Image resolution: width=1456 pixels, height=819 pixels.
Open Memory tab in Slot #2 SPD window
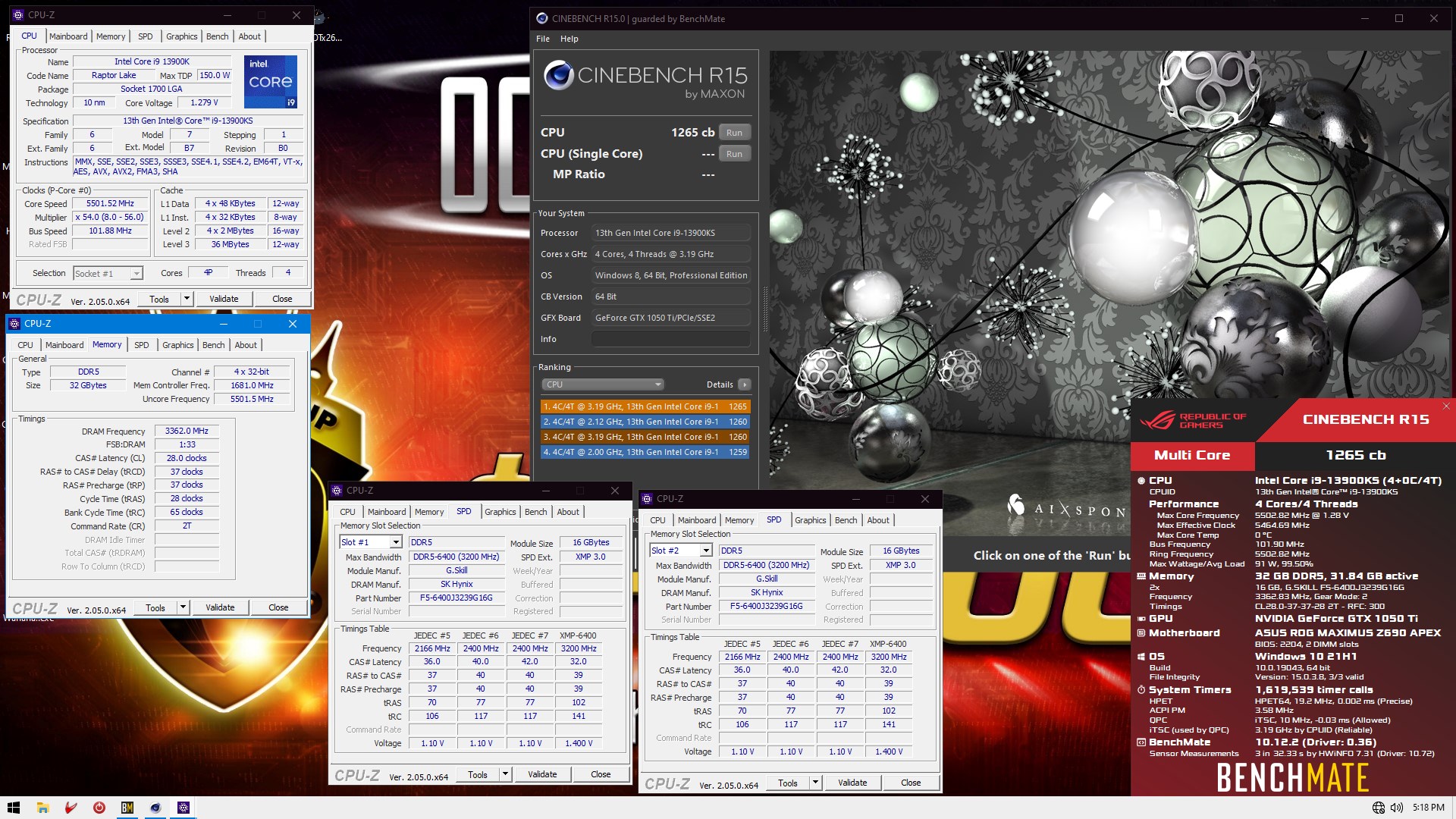[x=739, y=520]
